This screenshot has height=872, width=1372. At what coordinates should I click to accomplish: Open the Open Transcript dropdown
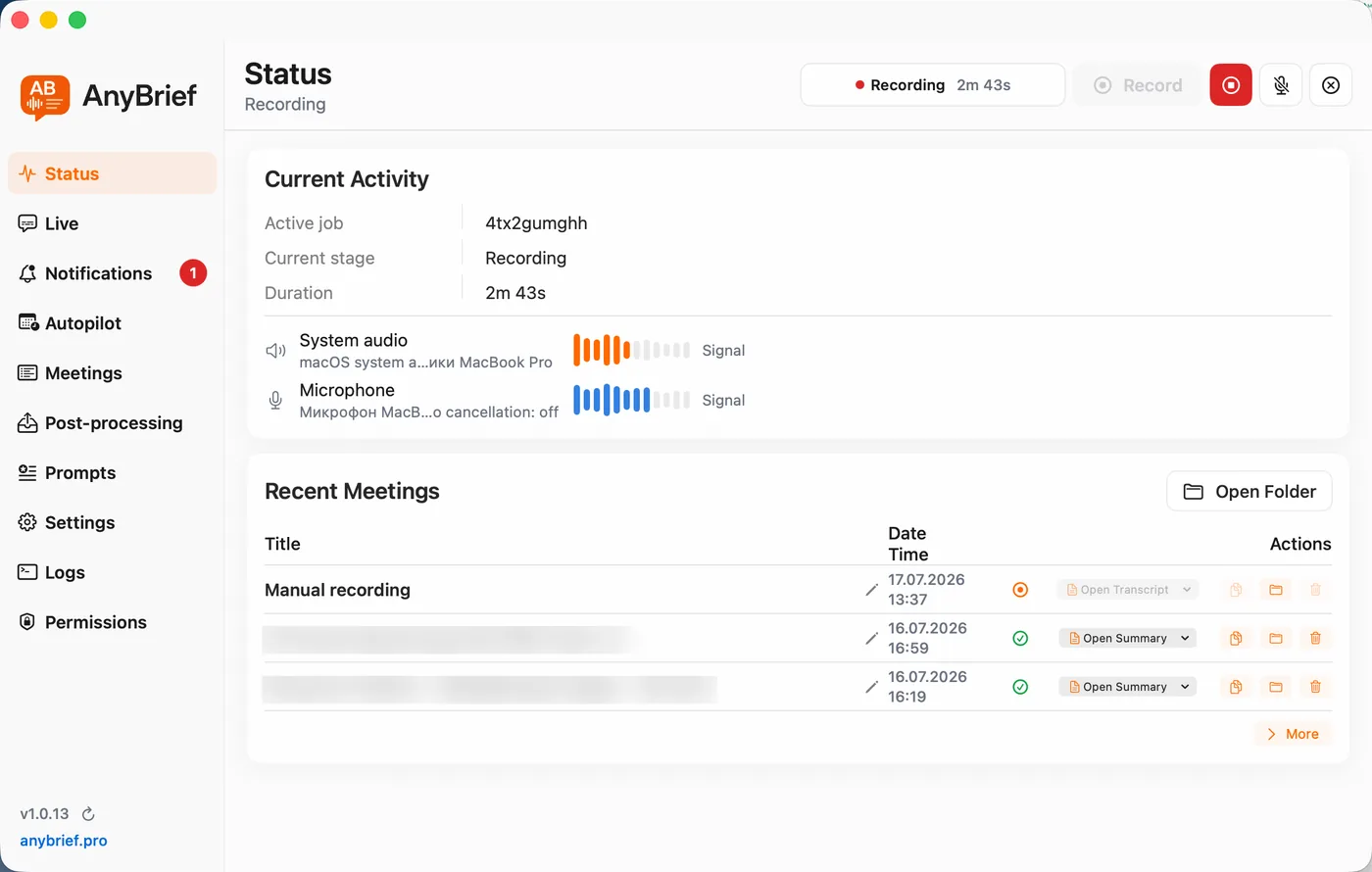point(1128,590)
